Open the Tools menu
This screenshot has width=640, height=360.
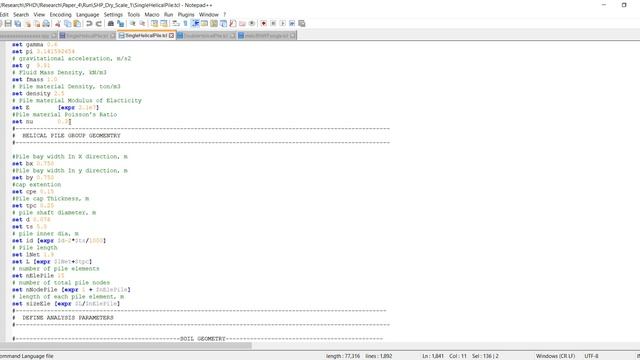[133, 15]
